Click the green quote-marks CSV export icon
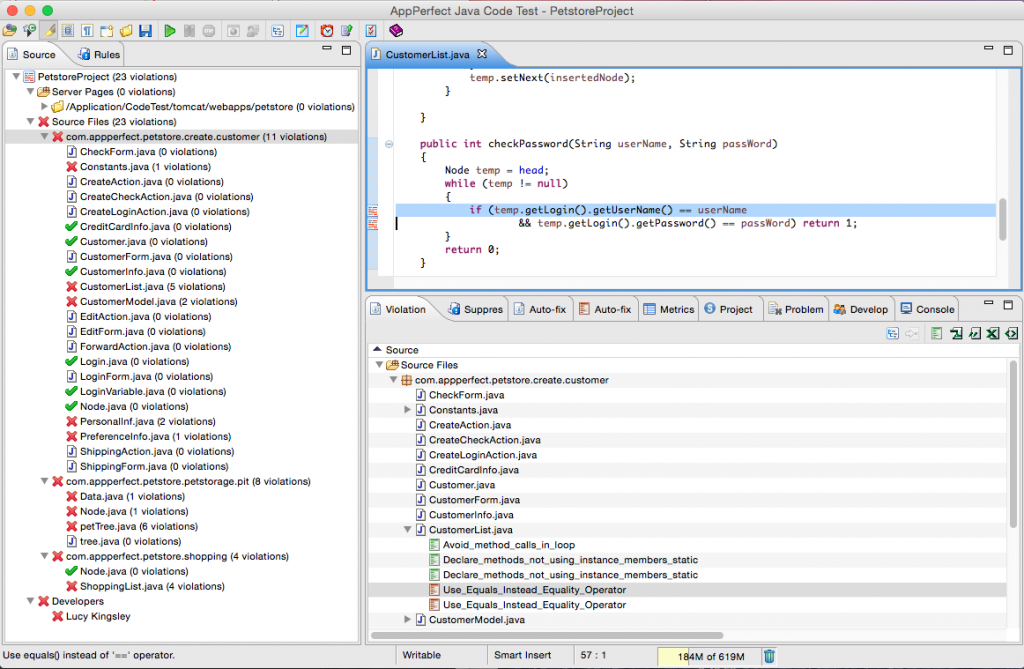This screenshot has height=669, width=1024. (x=975, y=333)
